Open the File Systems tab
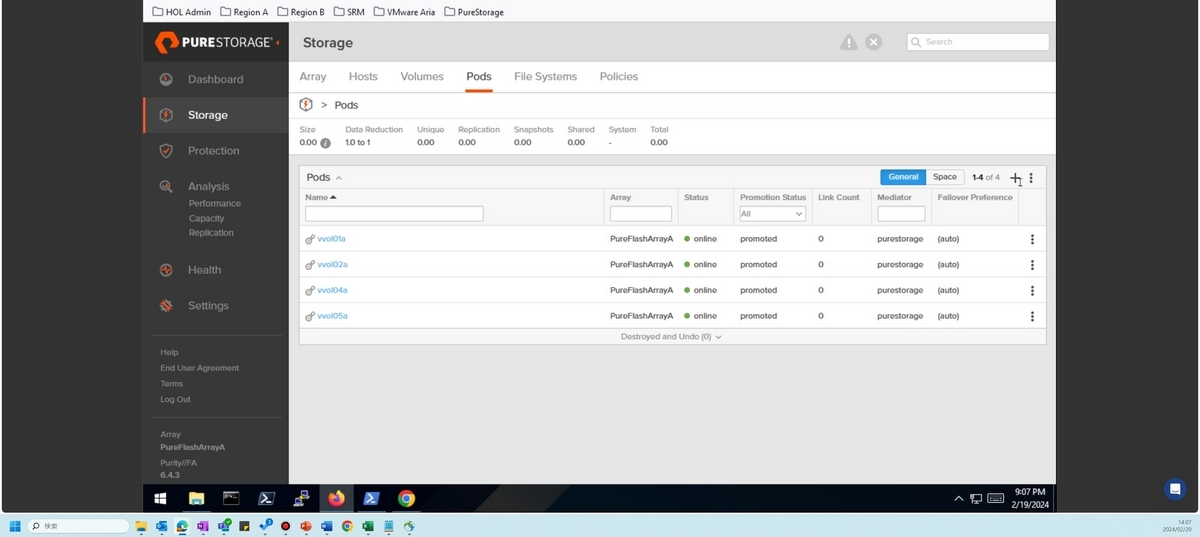1200x537 pixels. (545, 76)
